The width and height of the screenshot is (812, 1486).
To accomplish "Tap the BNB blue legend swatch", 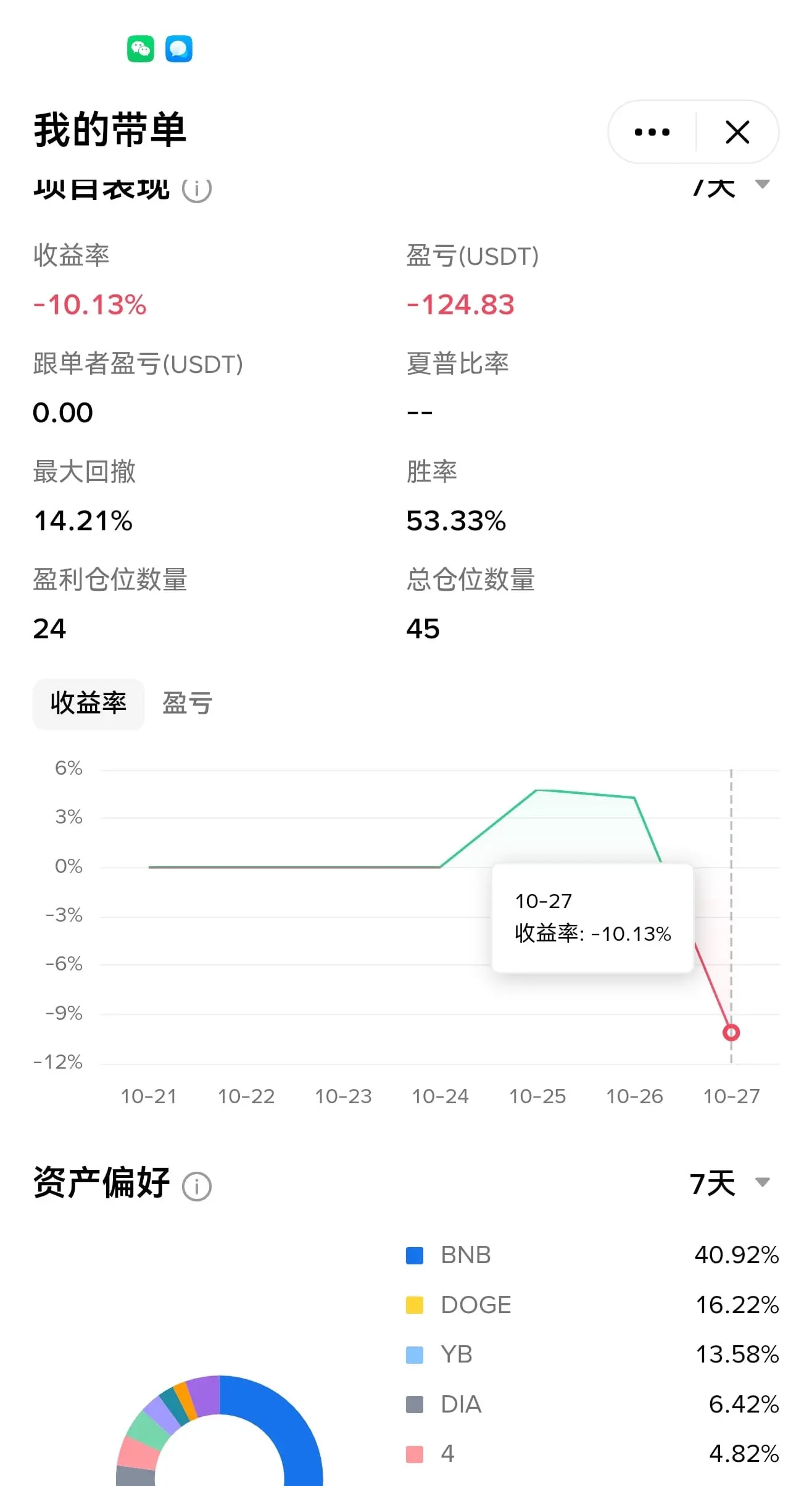I will coord(415,1255).
